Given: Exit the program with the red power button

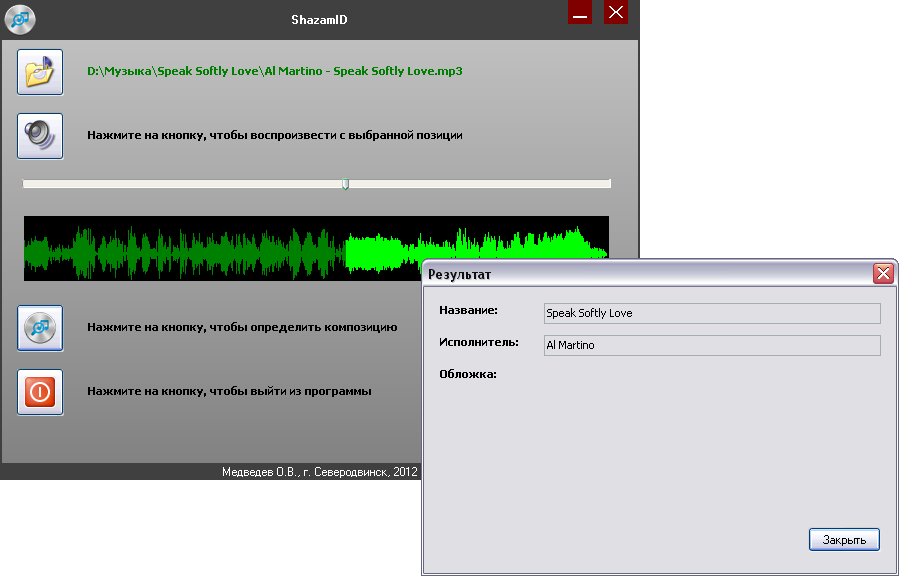Looking at the screenshot, I should (x=40, y=392).
